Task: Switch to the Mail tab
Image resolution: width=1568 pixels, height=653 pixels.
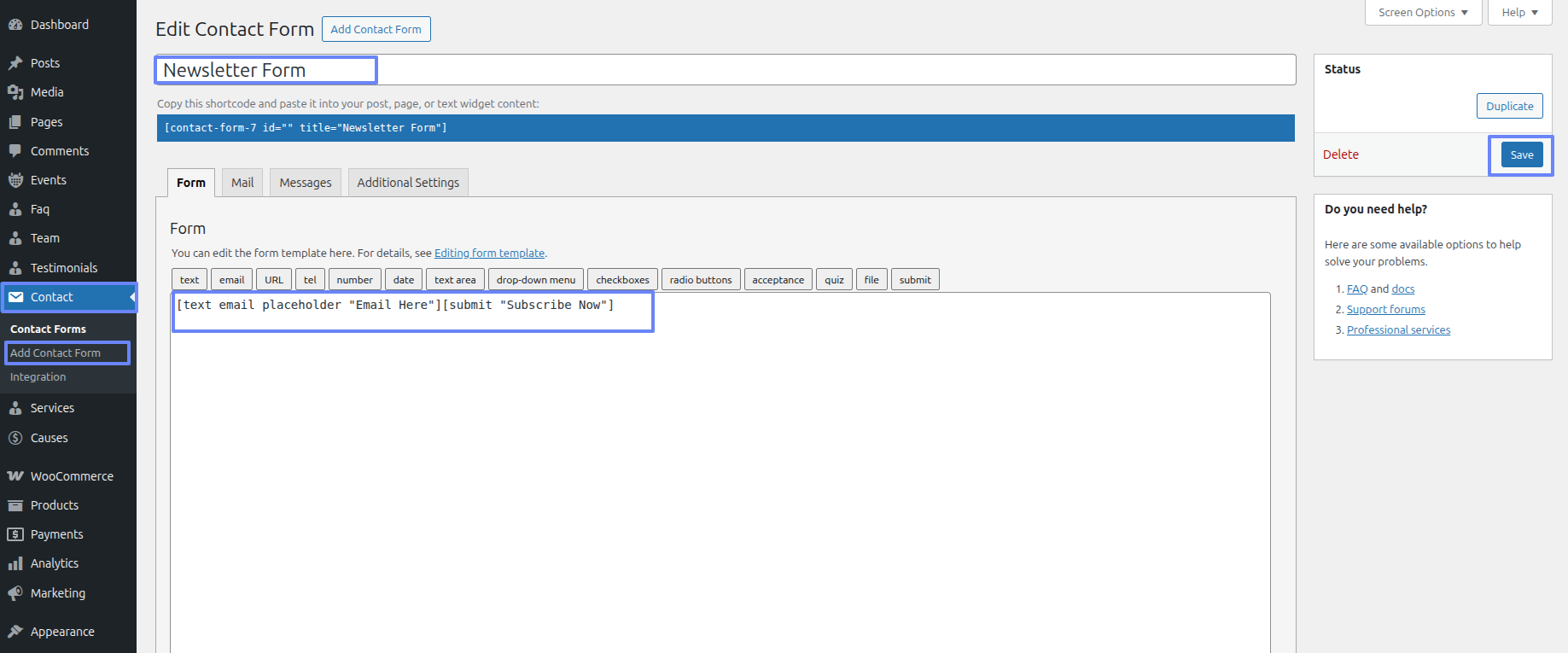Action: (242, 183)
